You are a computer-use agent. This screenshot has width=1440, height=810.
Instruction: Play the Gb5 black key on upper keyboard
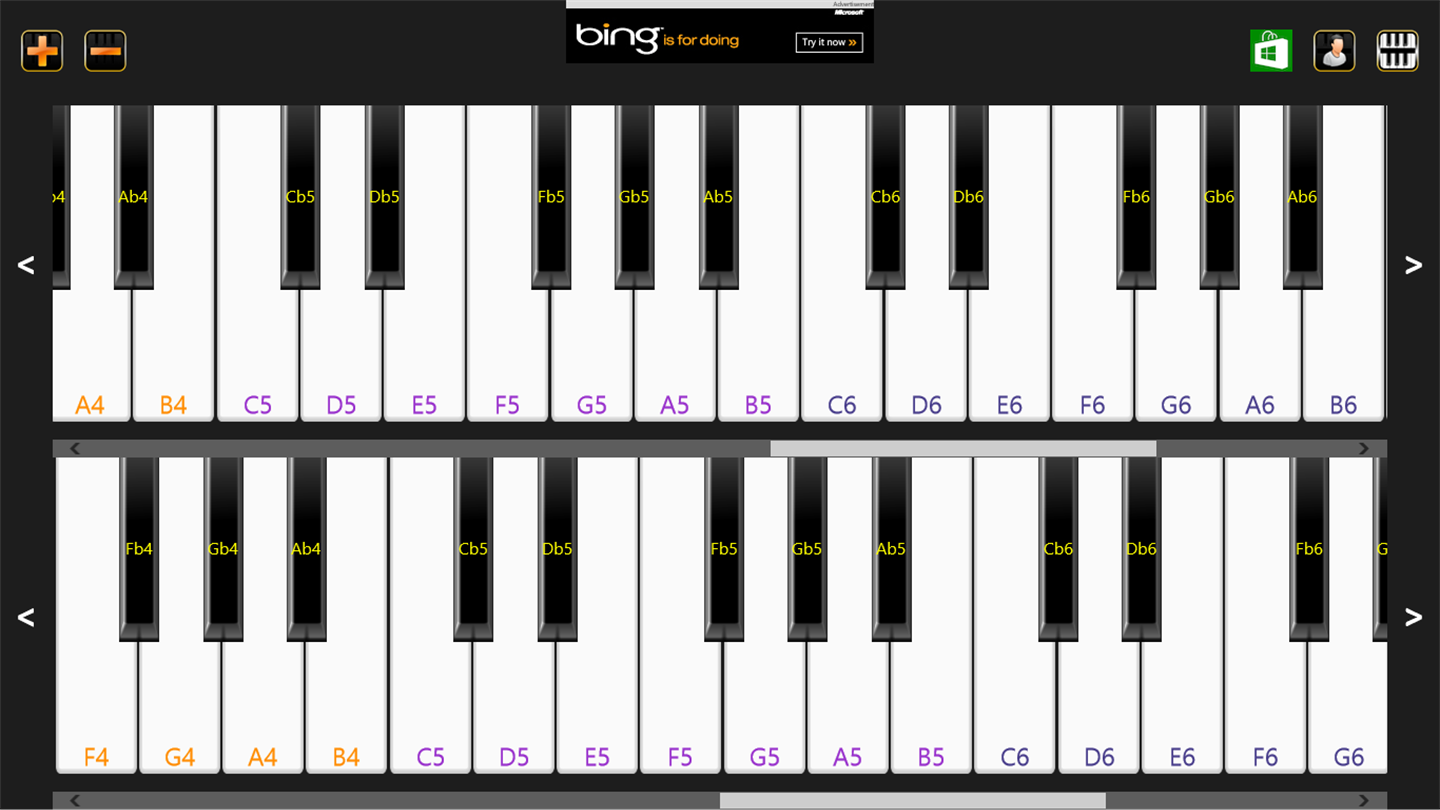click(634, 197)
